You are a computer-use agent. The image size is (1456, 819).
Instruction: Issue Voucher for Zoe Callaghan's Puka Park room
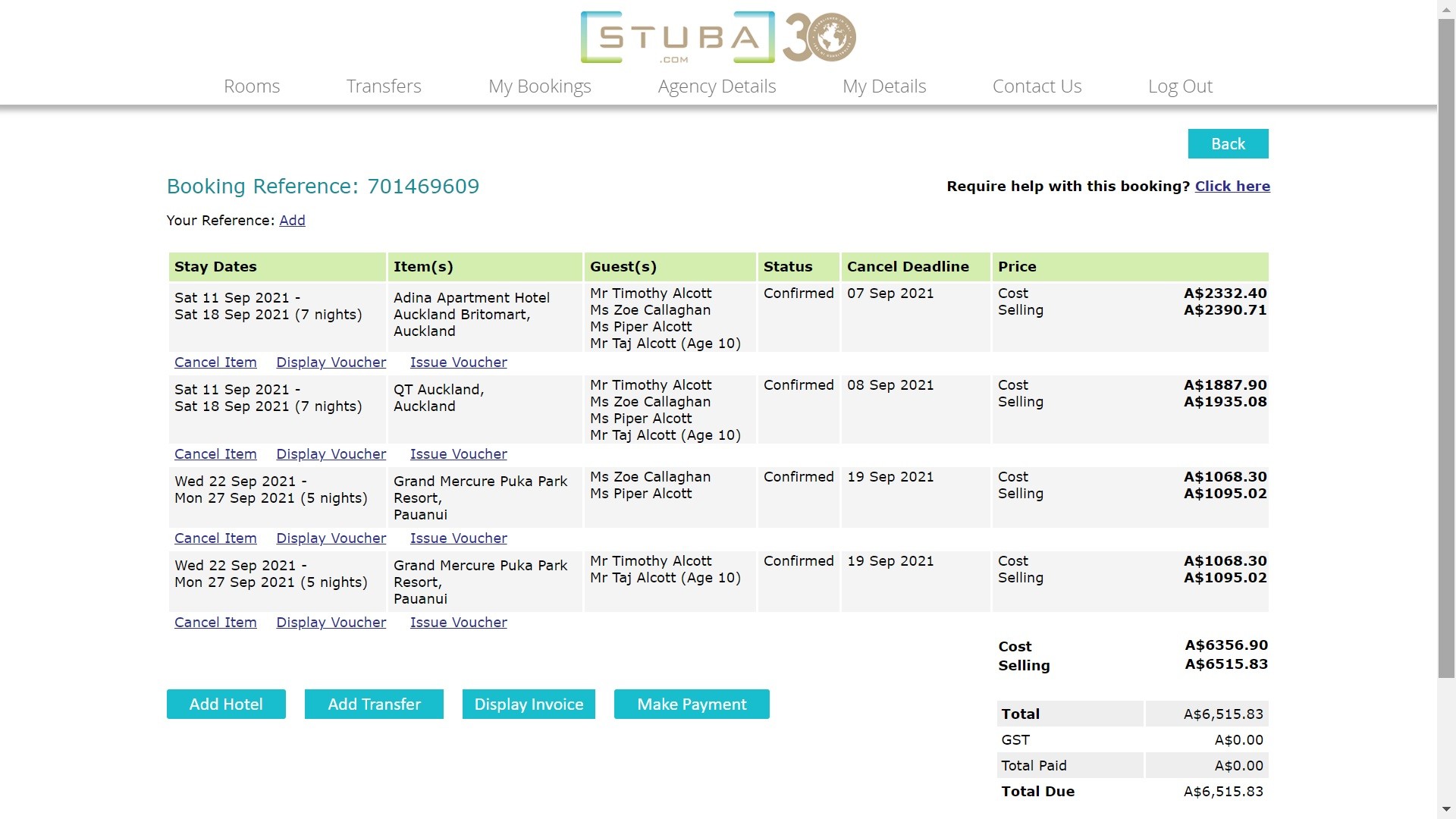[x=458, y=538]
